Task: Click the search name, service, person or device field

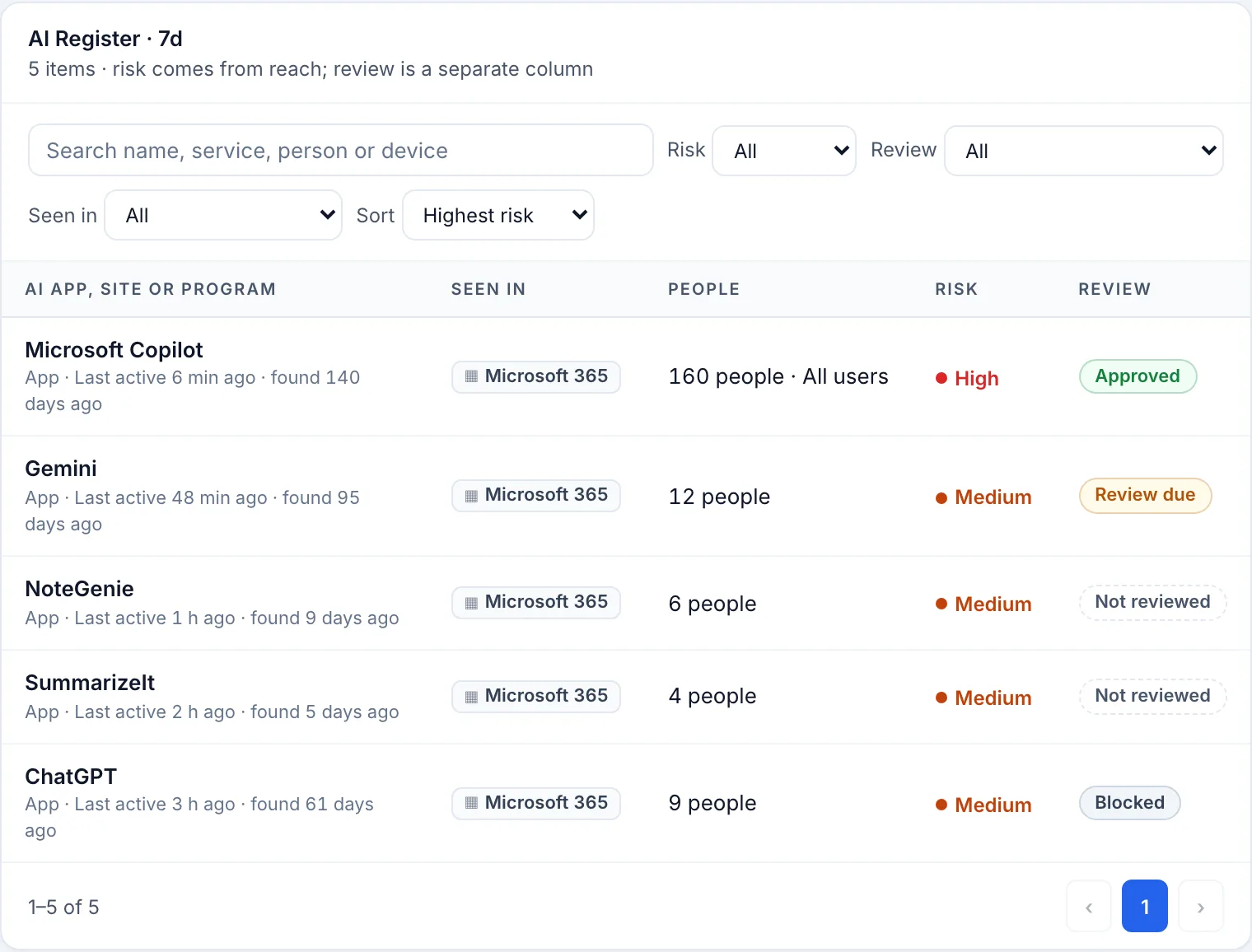Action: click(x=341, y=150)
